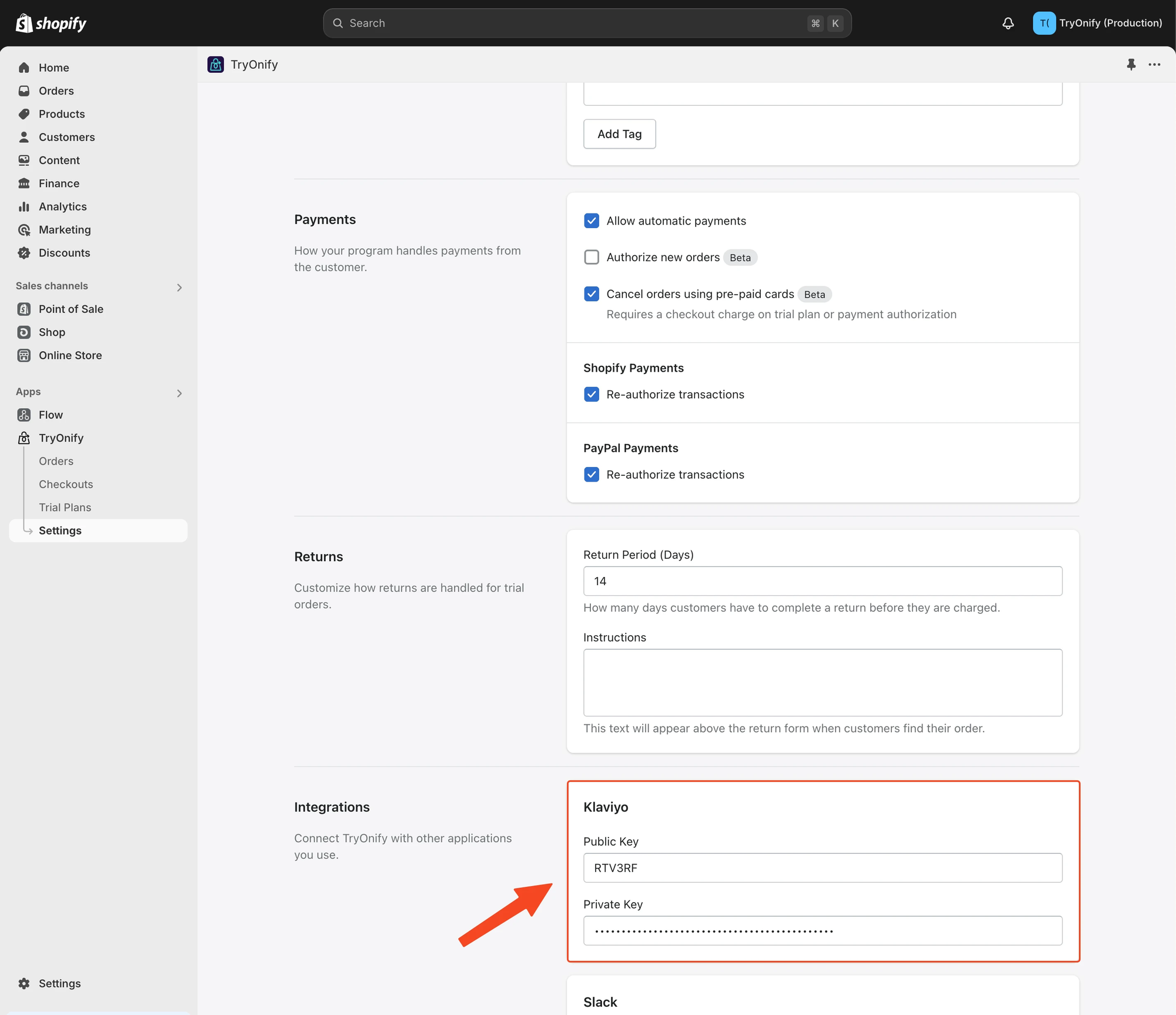Open TryOnify Trial Plans page
The image size is (1176, 1015).
coord(65,507)
